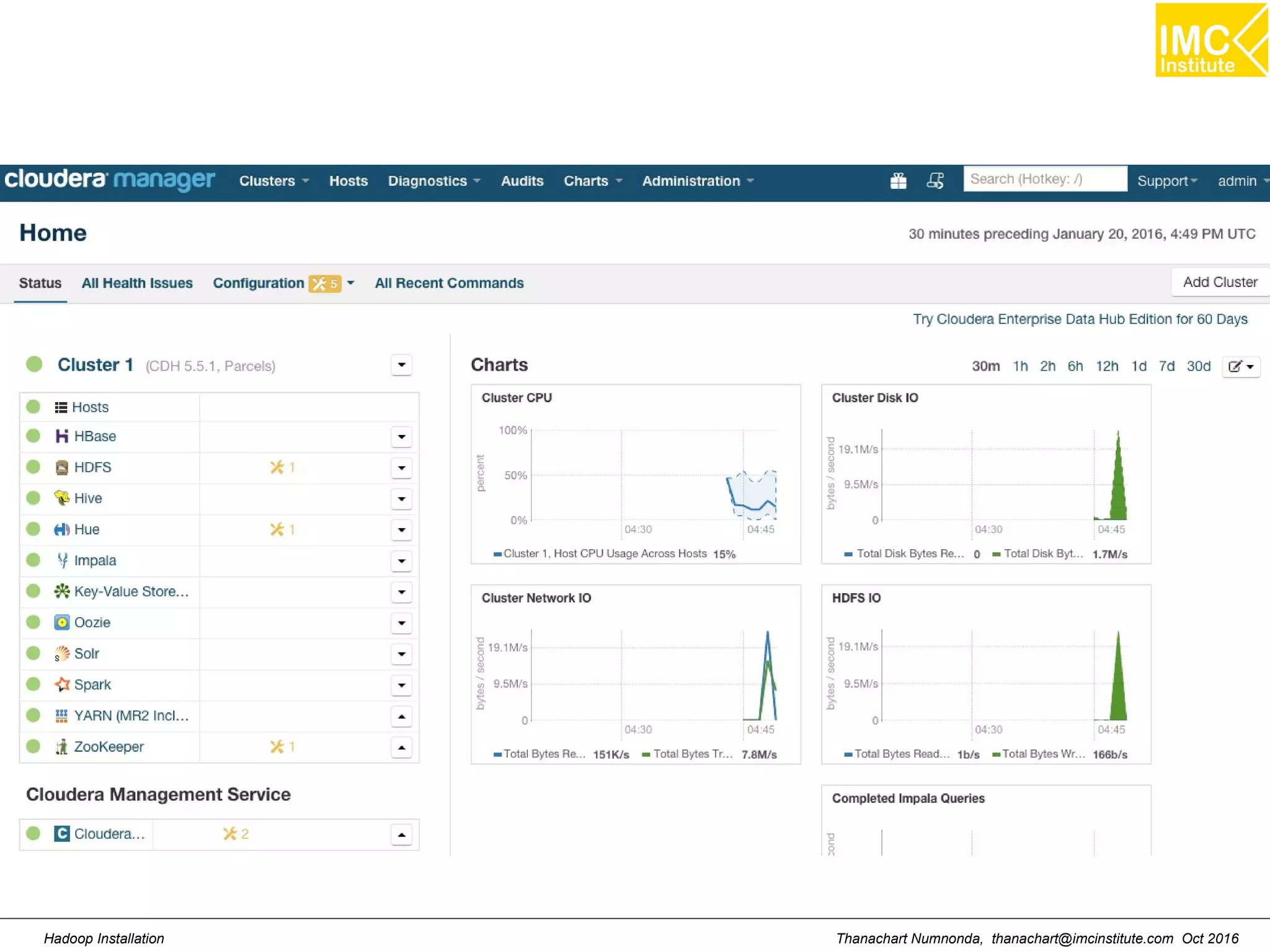1270x952 pixels.
Task: Open the Cluster CPU chart title
Action: tap(517, 398)
